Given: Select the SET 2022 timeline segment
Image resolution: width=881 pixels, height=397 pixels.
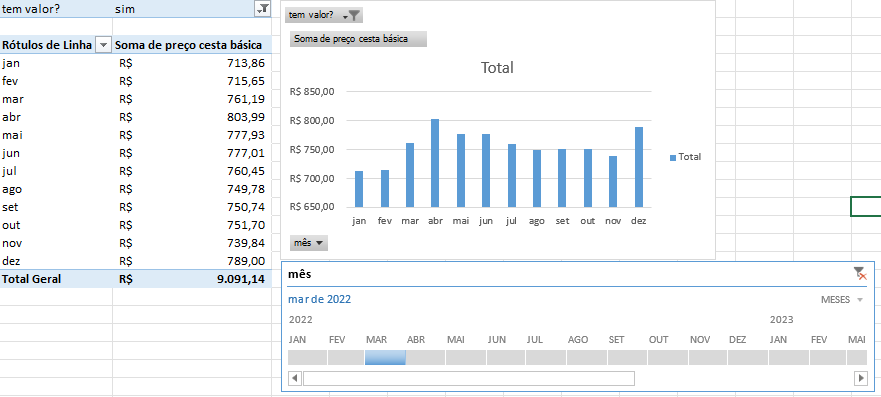Looking at the screenshot, I should pyautogui.click(x=627, y=357).
